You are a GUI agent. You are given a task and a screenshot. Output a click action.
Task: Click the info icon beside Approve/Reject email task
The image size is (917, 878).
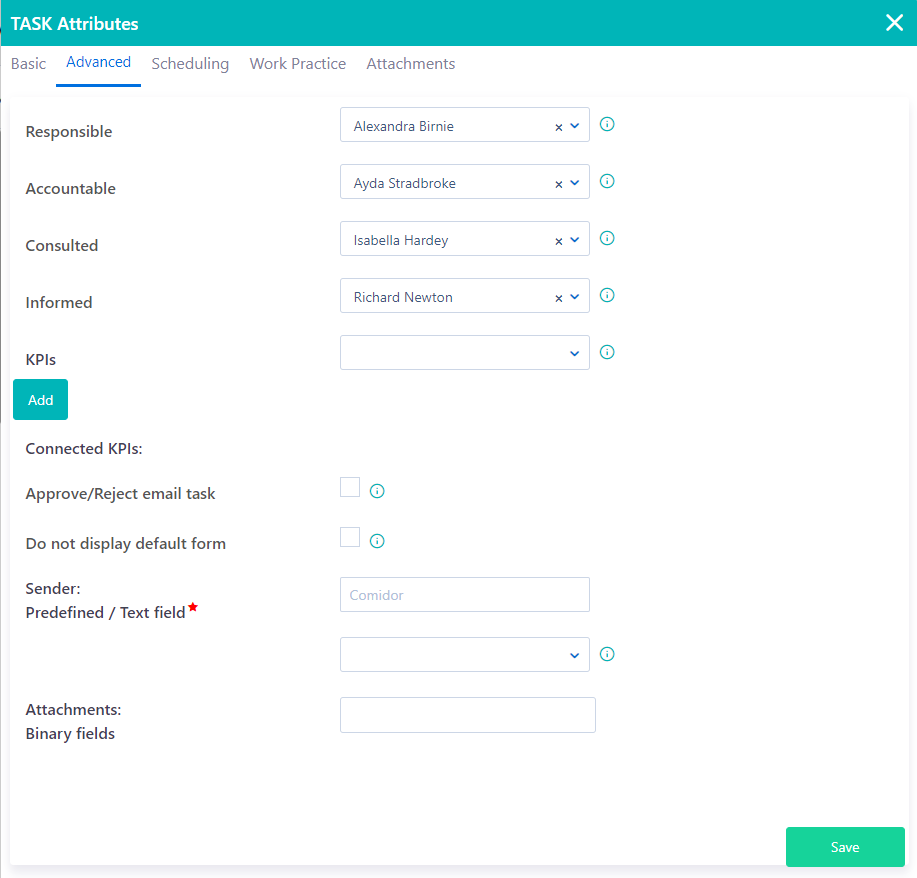coord(377,490)
